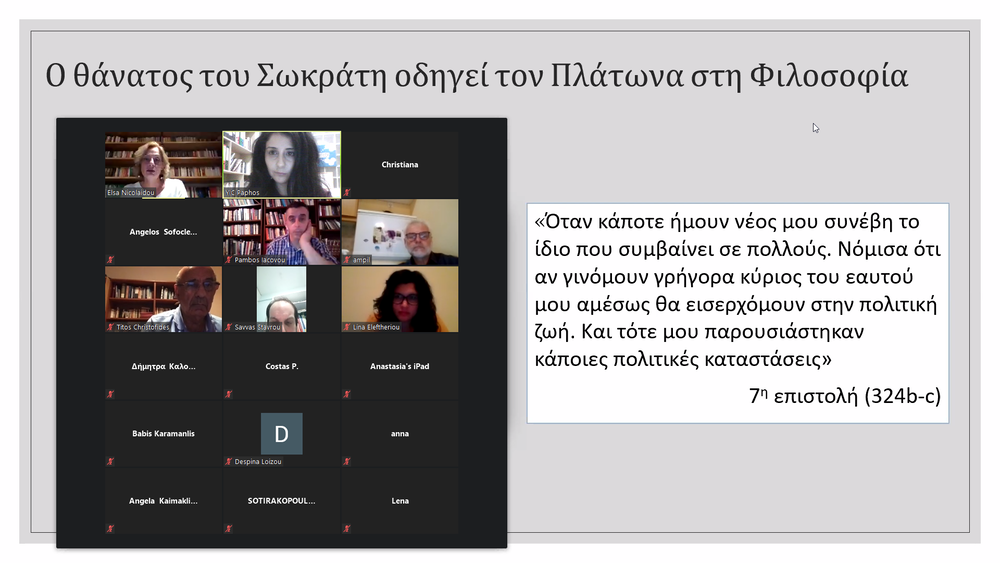
Task: Click the muted mic icon on anna's tile
Action: (347, 461)
